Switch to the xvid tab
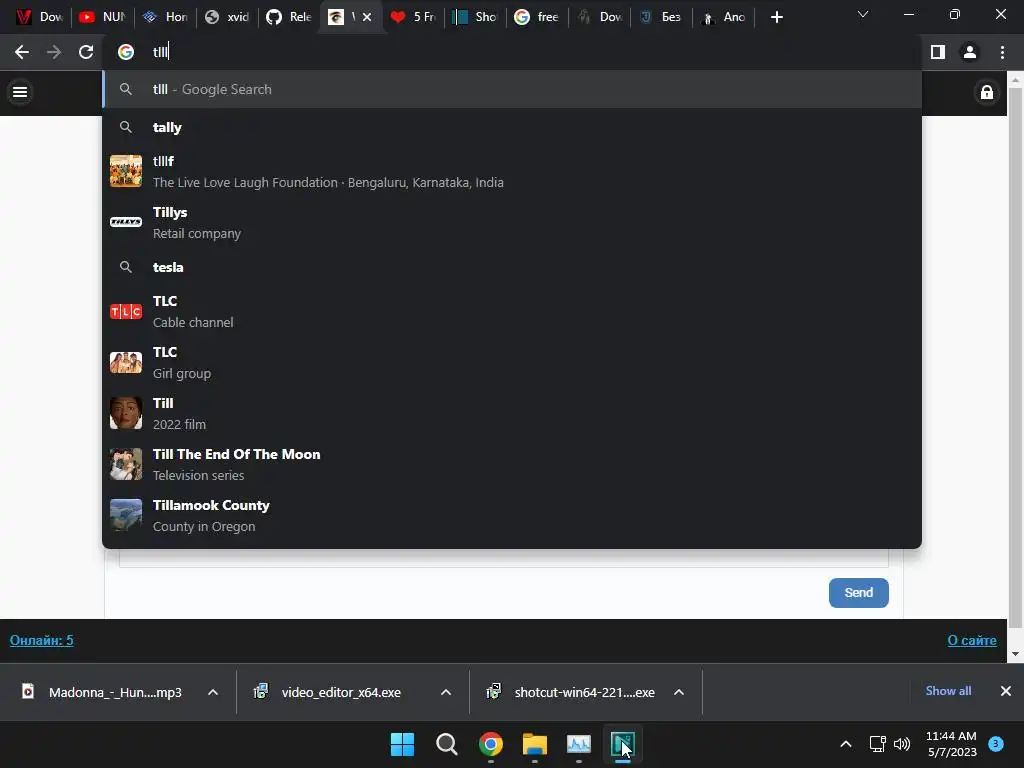 [227, 17]
